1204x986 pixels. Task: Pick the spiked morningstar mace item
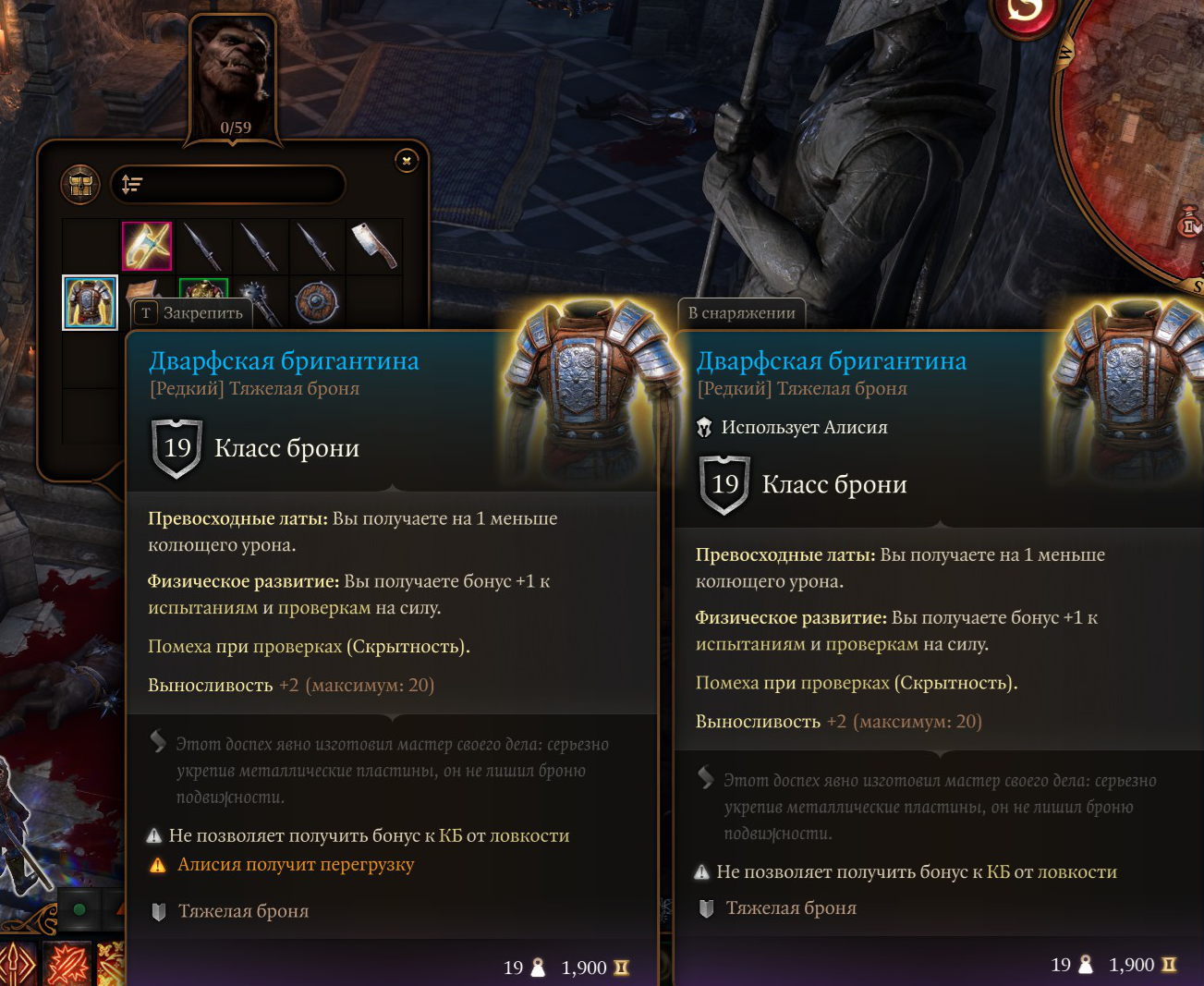(x=263, y=303)
